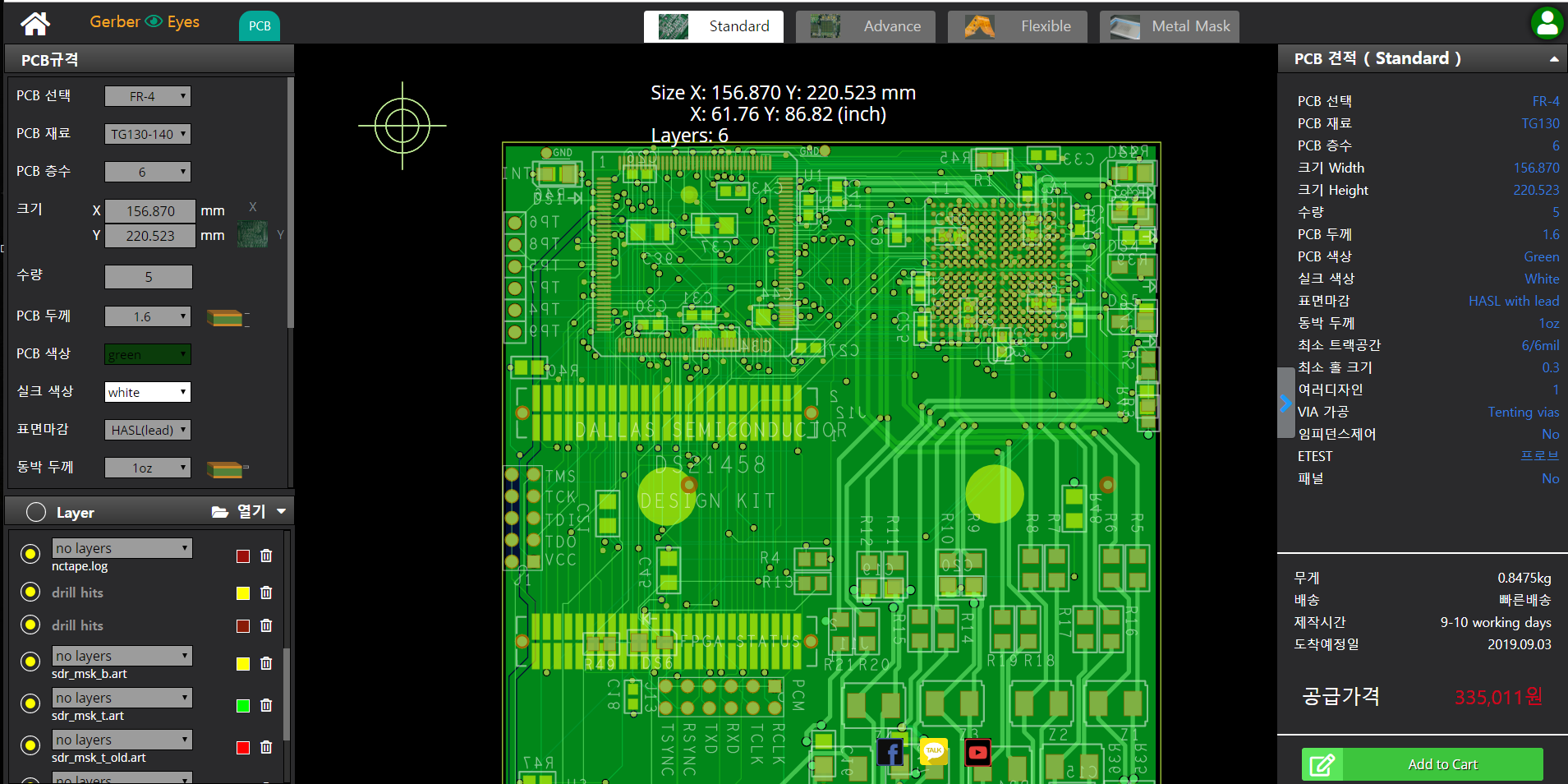Change the second drill hits red swatch

(x=243, y=626)
